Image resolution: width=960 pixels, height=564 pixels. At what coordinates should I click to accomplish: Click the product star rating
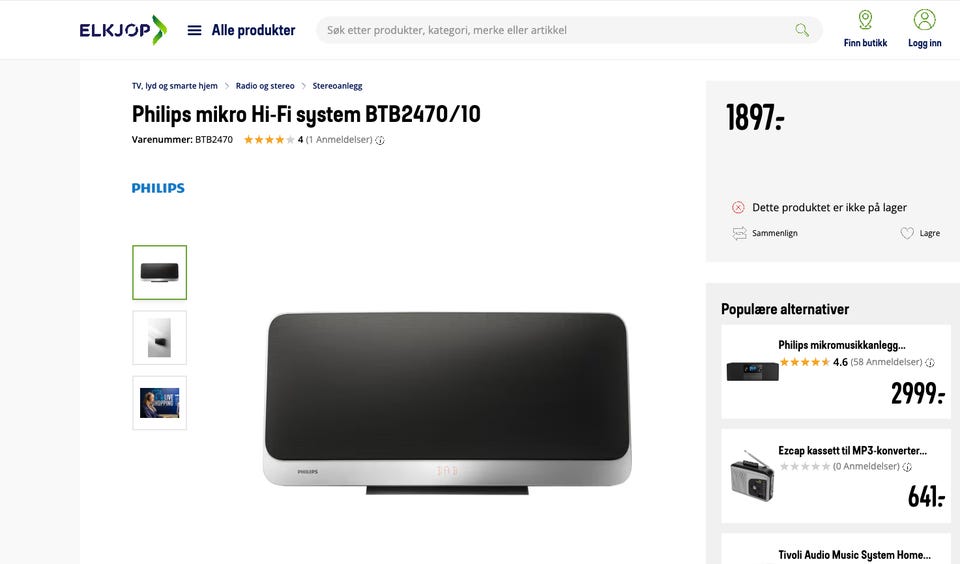click(269, 140)
